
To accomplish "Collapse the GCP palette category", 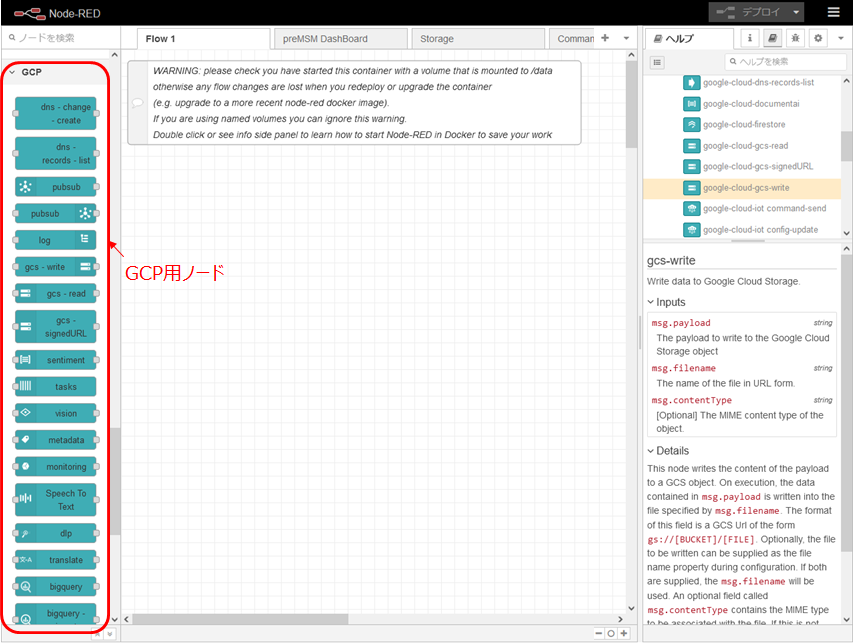I will pyautogui.click(x=12, y=72).
